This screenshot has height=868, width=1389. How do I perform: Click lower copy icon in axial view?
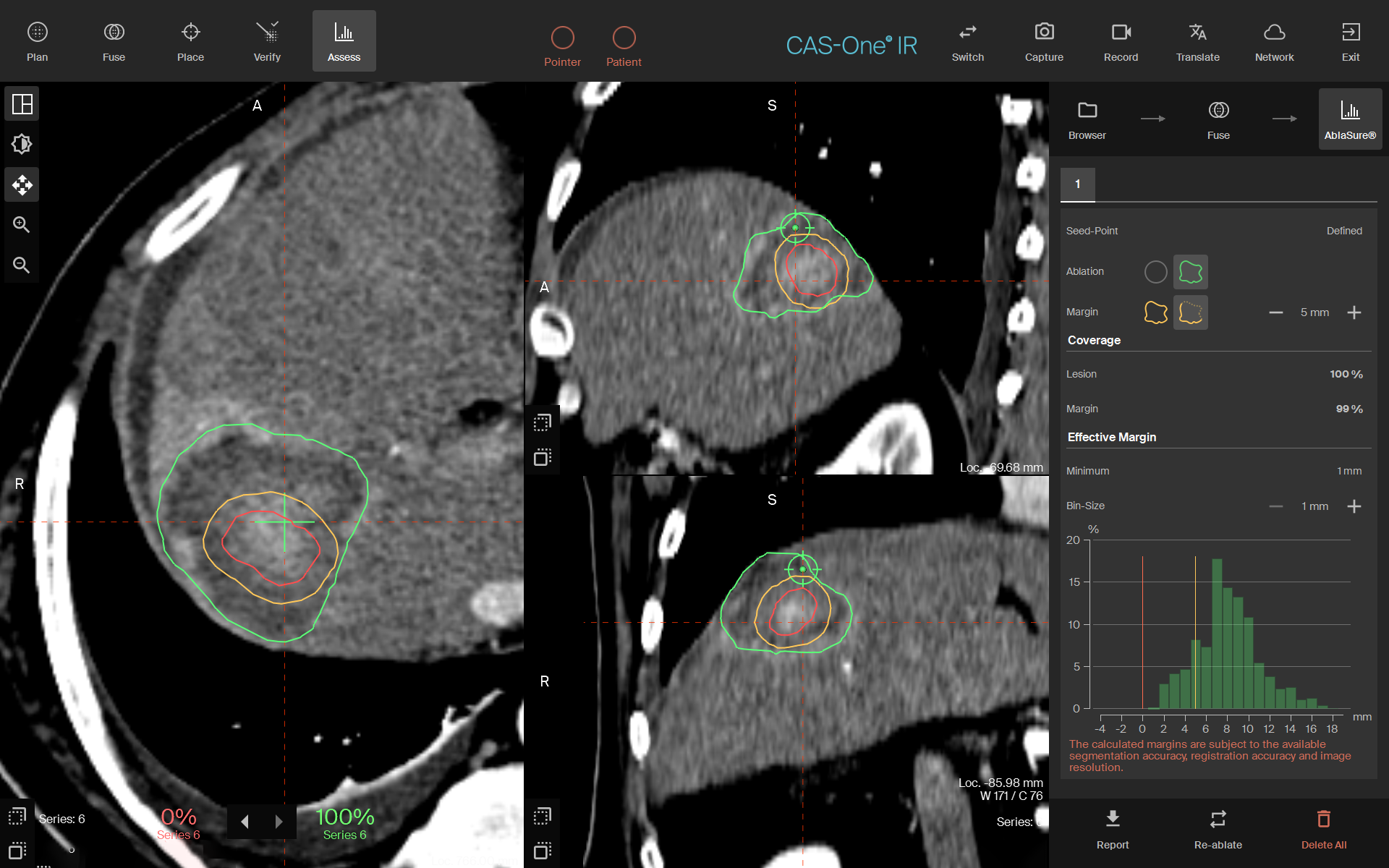coord(17,850)
